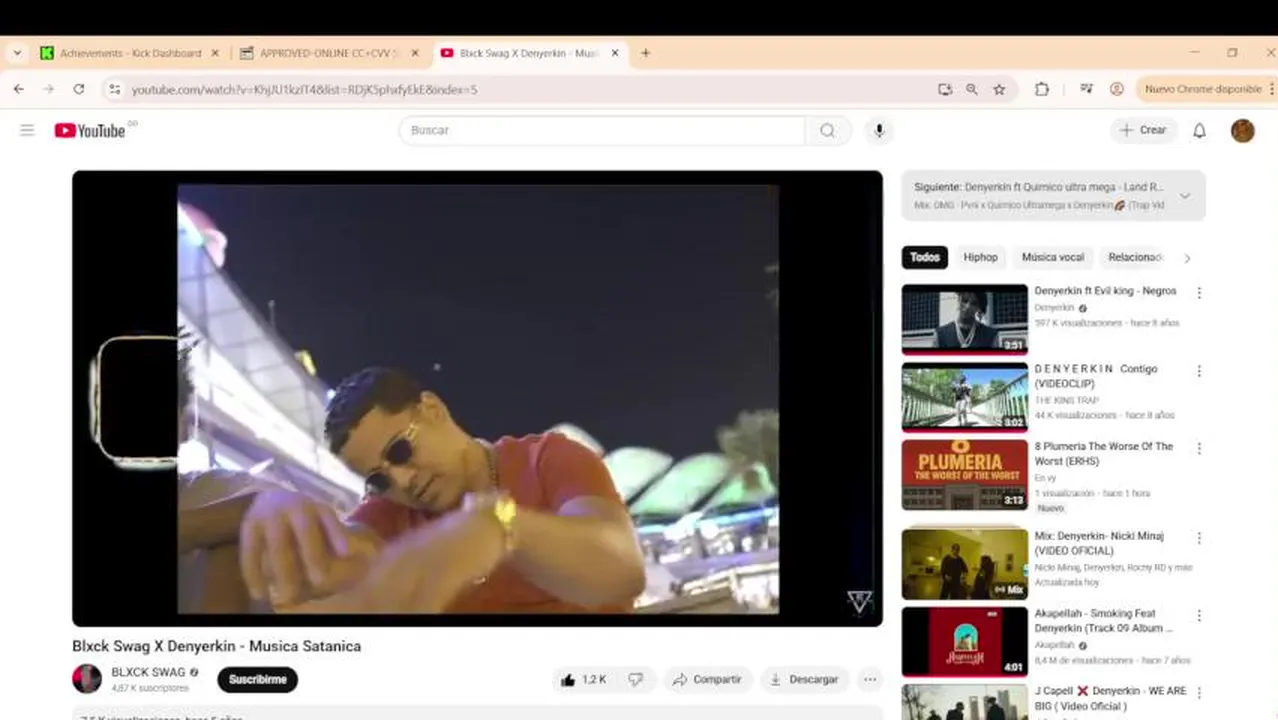The image size is (1278, 720).
Task: Select the Música vocal filter chip
Action: click(x=1052, y=257)
